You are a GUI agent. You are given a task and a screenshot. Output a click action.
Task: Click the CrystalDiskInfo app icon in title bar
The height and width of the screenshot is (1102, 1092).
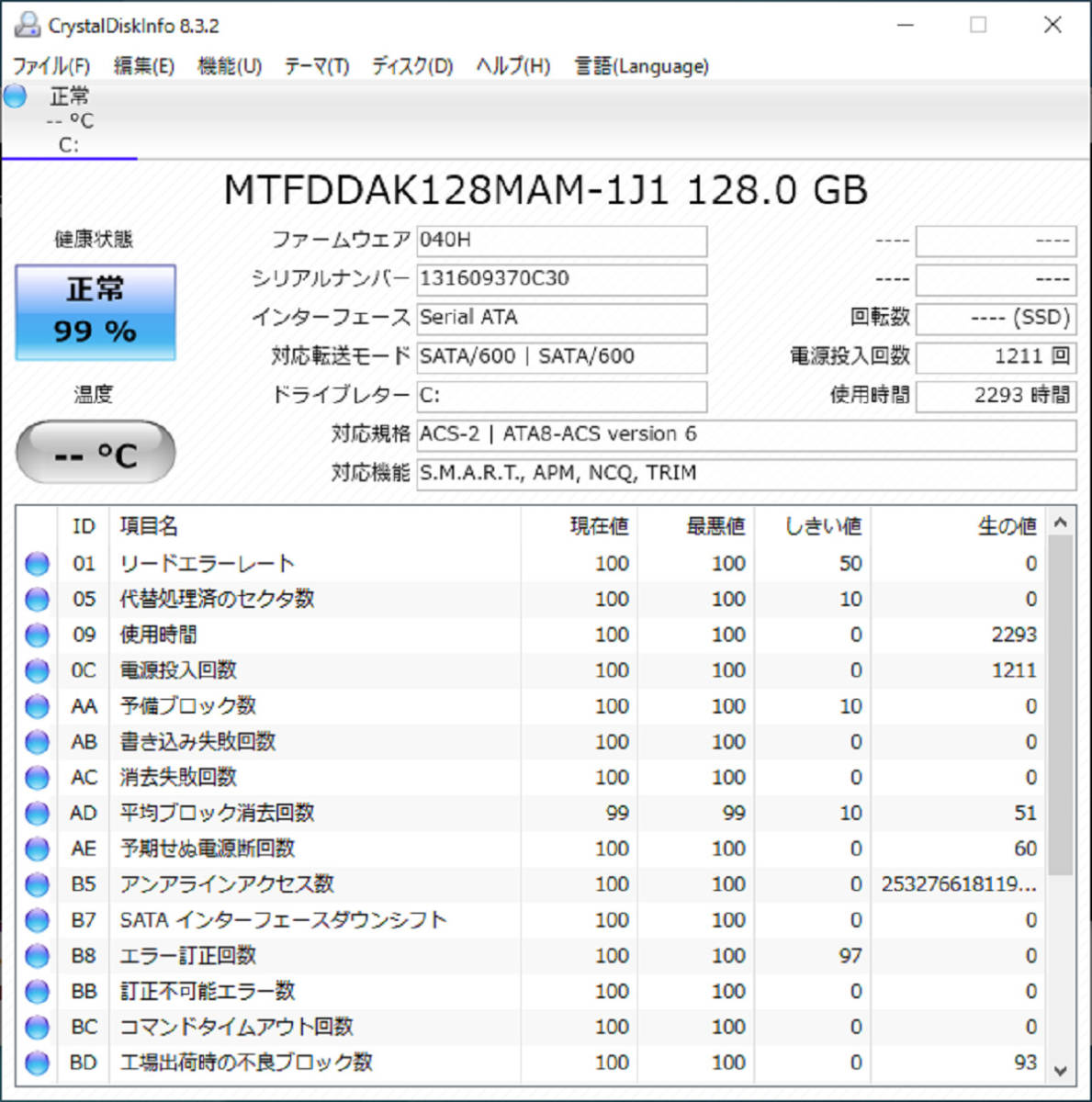[28, 25]
